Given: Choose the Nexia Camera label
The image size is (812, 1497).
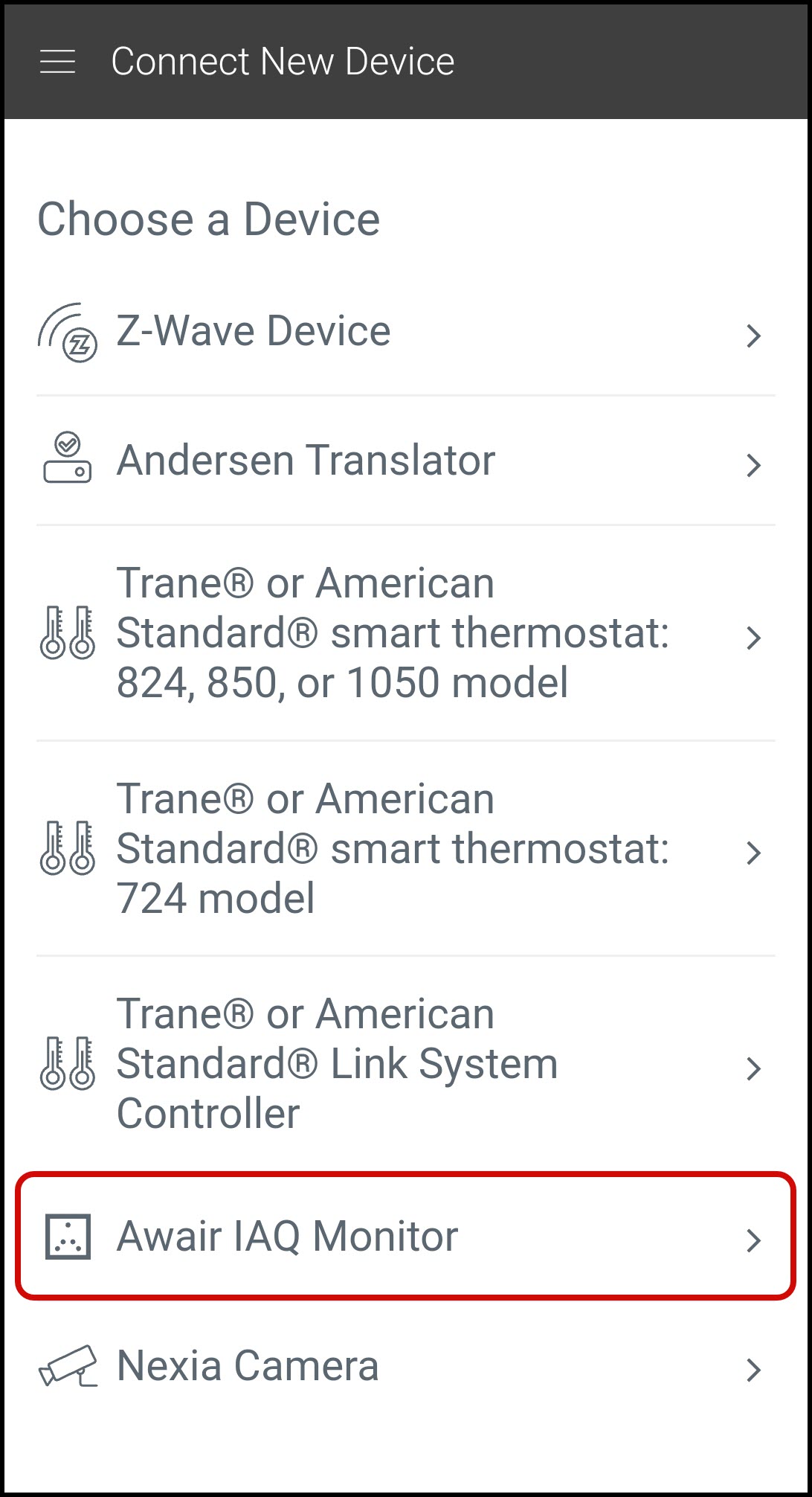Looking at the screenshot, I should click(x=248, y=1366).
